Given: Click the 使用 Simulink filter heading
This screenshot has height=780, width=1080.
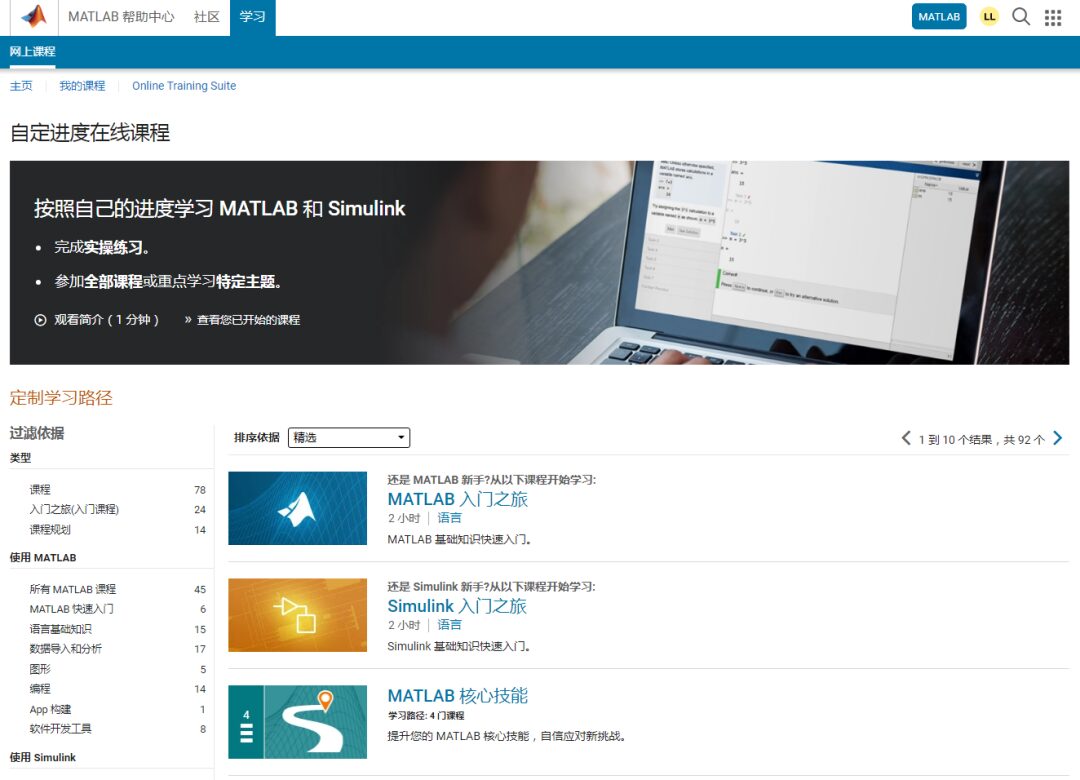Looking at the screenshot, I should coord(43,757).
